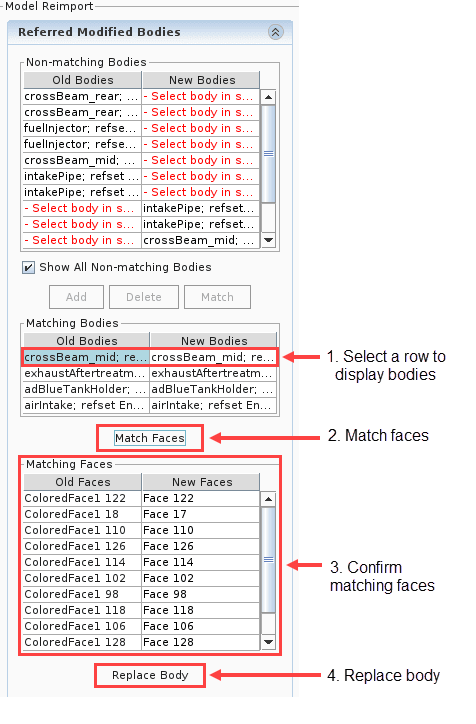
Task: Select crossBeam_mid row in Matching Bodies
Action: [150, 357]
